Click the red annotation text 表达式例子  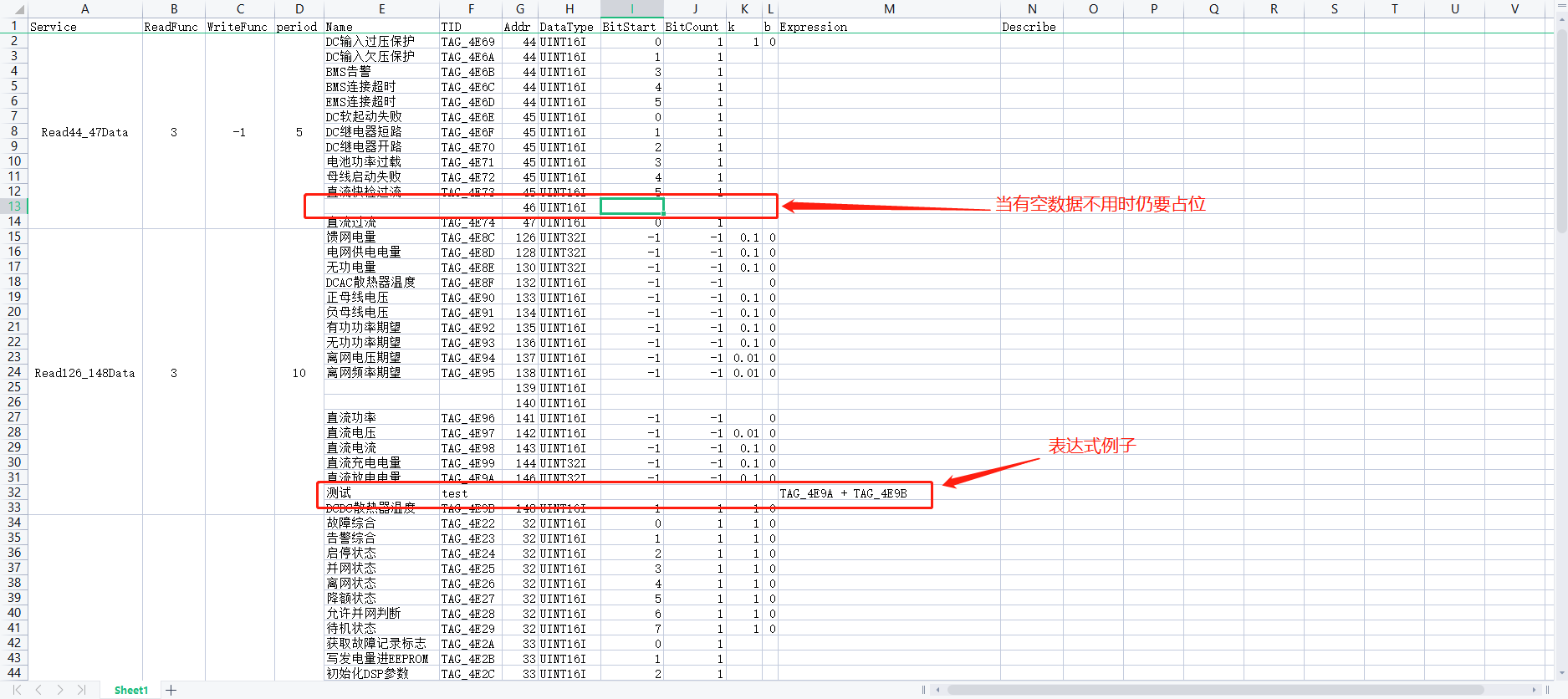(x=1092, y=446)
